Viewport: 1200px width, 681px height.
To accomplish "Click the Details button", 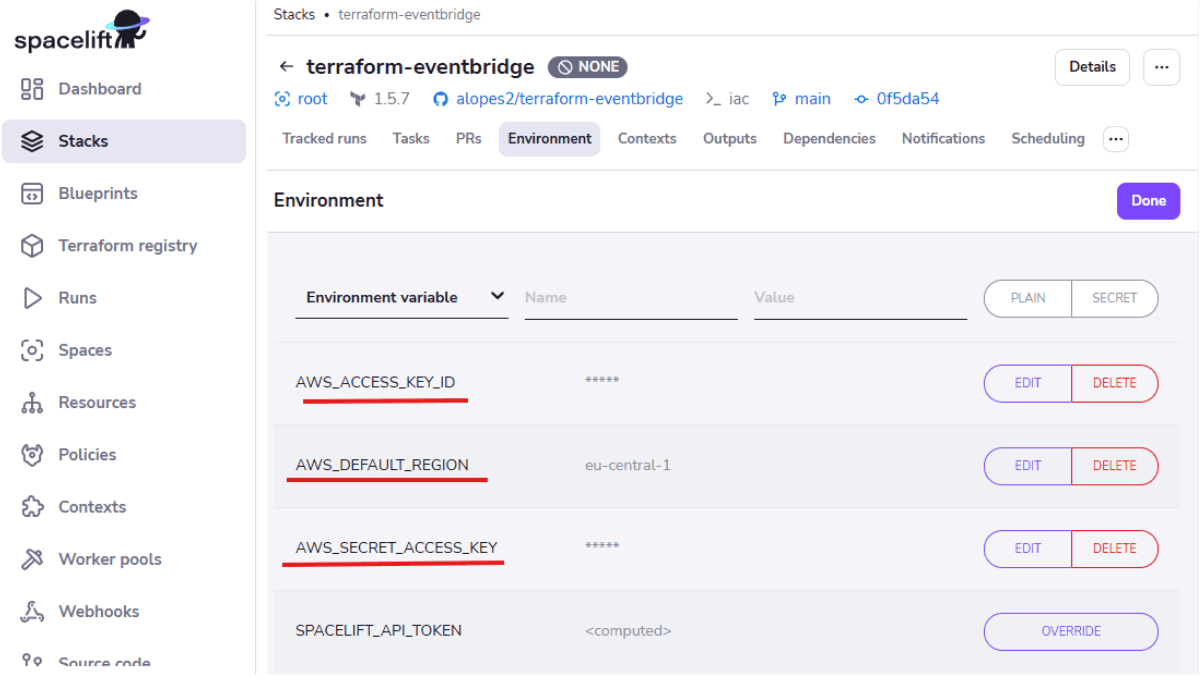I will (1092, 67).
